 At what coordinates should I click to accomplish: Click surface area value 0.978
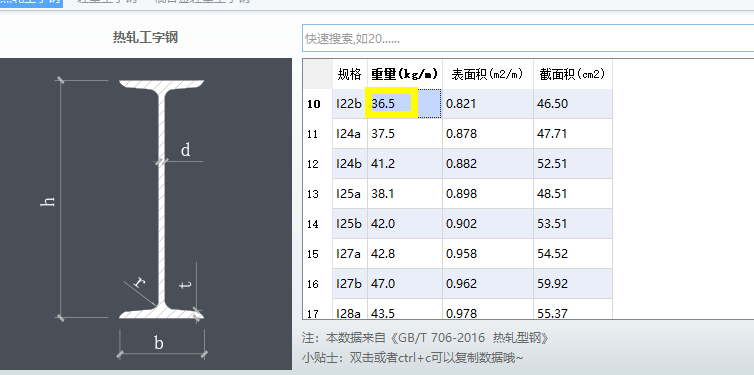tap(488, 309)
